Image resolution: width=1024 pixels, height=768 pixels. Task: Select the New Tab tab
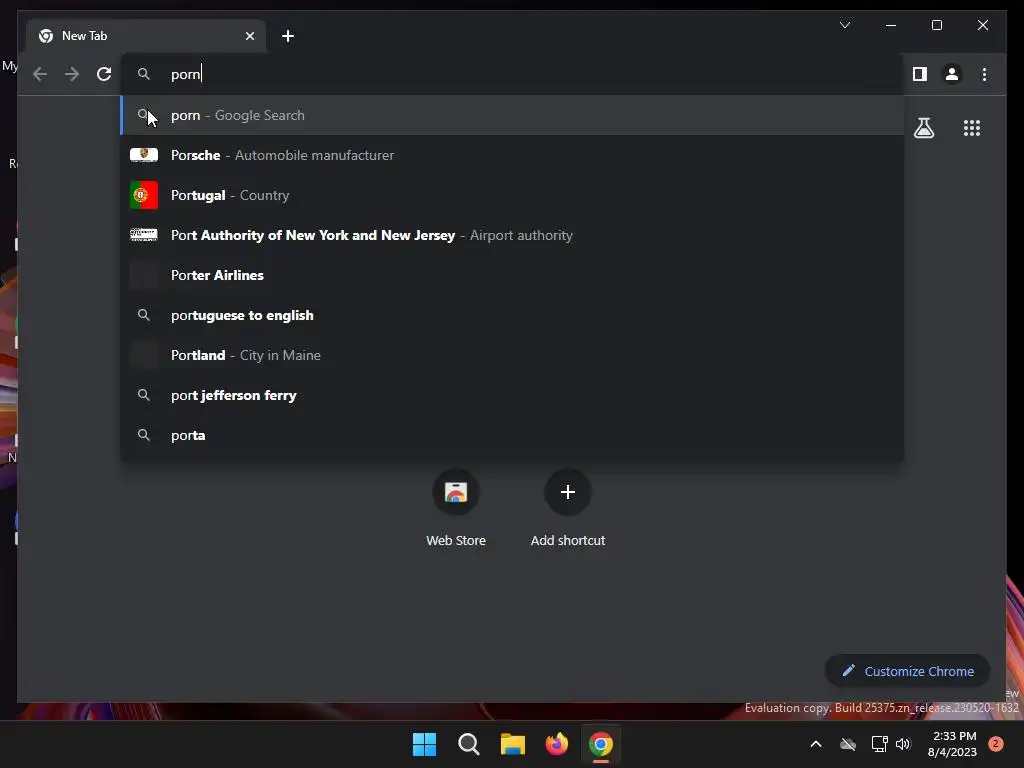(x=146, y=36)
